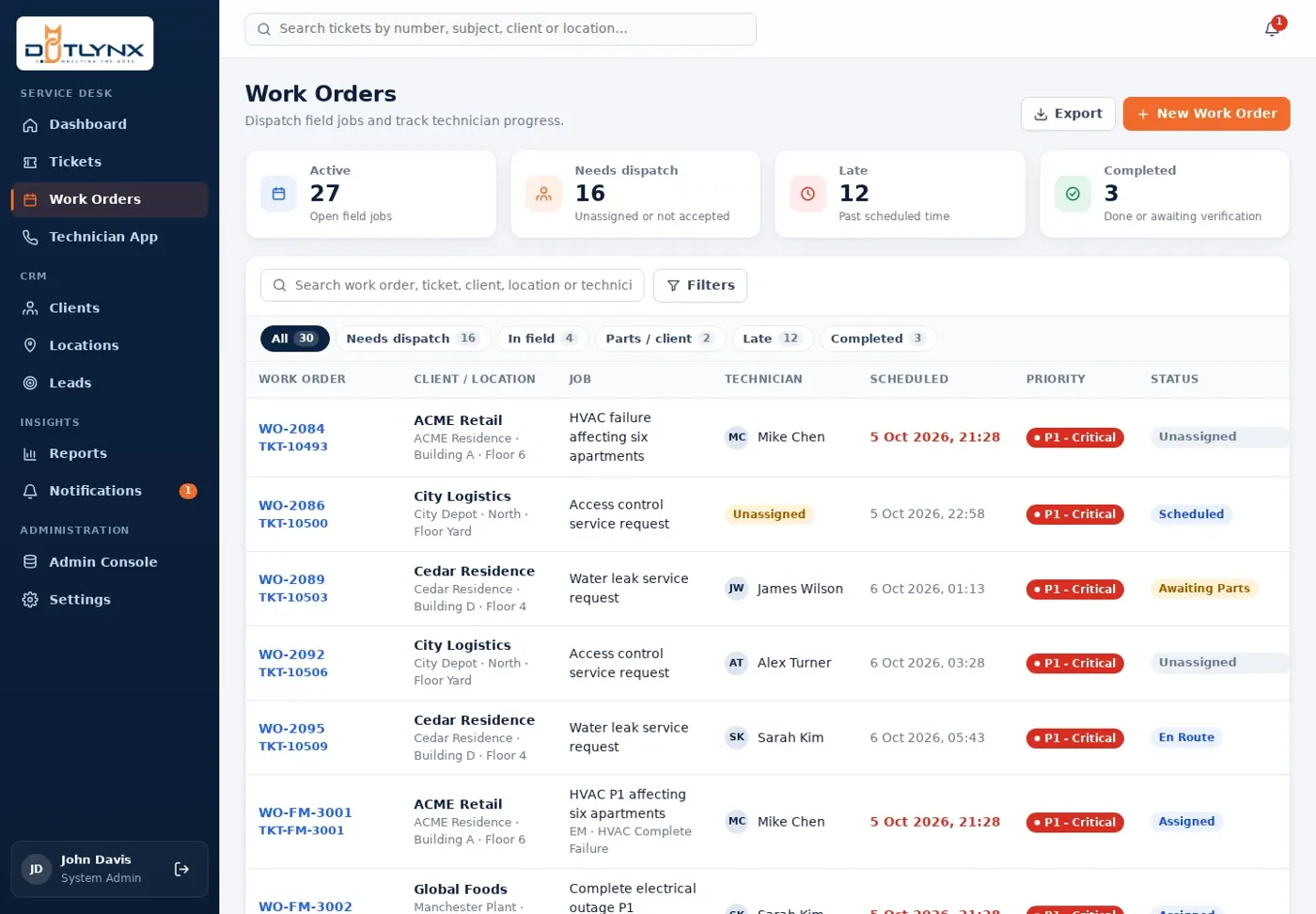Click the Global Foods client name
Screen dimensions: 1316x914
(x=461, y=890)
